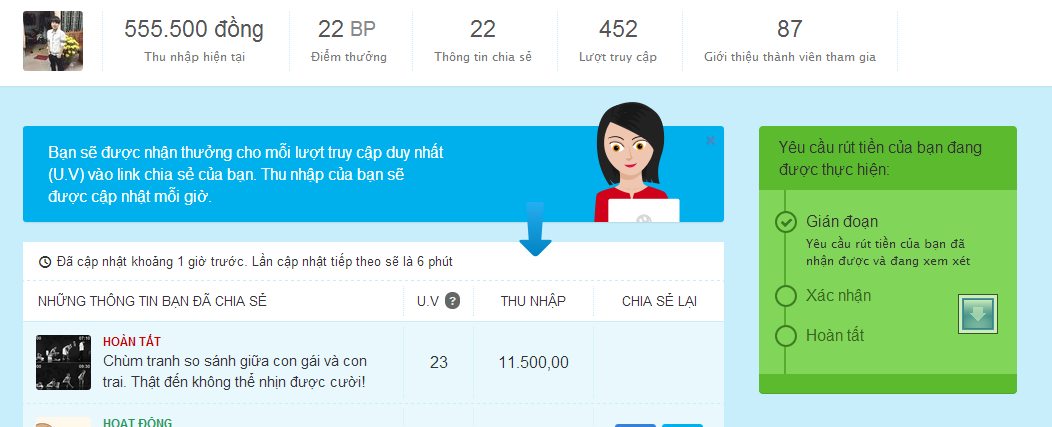Screen dimensions: 1052x427
Task: Click the 555.500 đồng current income stat
Action: (194, 41)
